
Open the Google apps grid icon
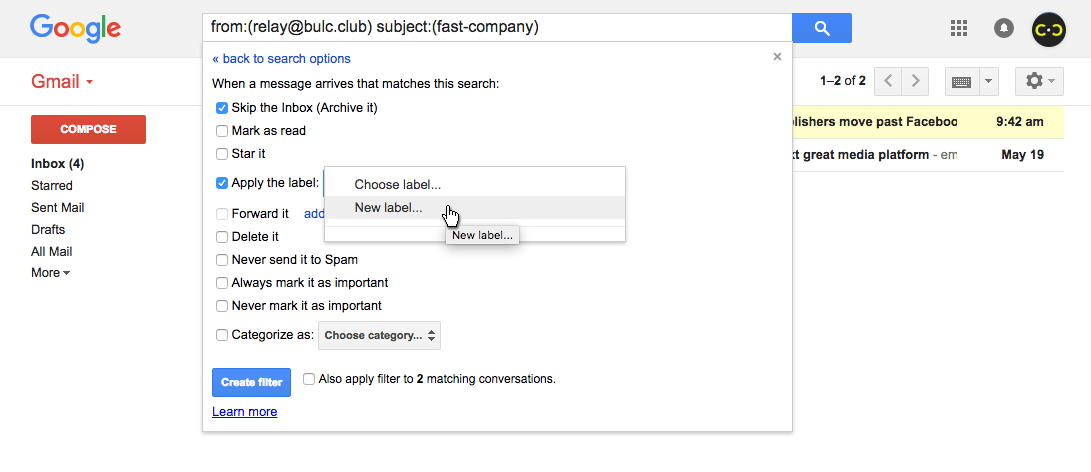959,28
